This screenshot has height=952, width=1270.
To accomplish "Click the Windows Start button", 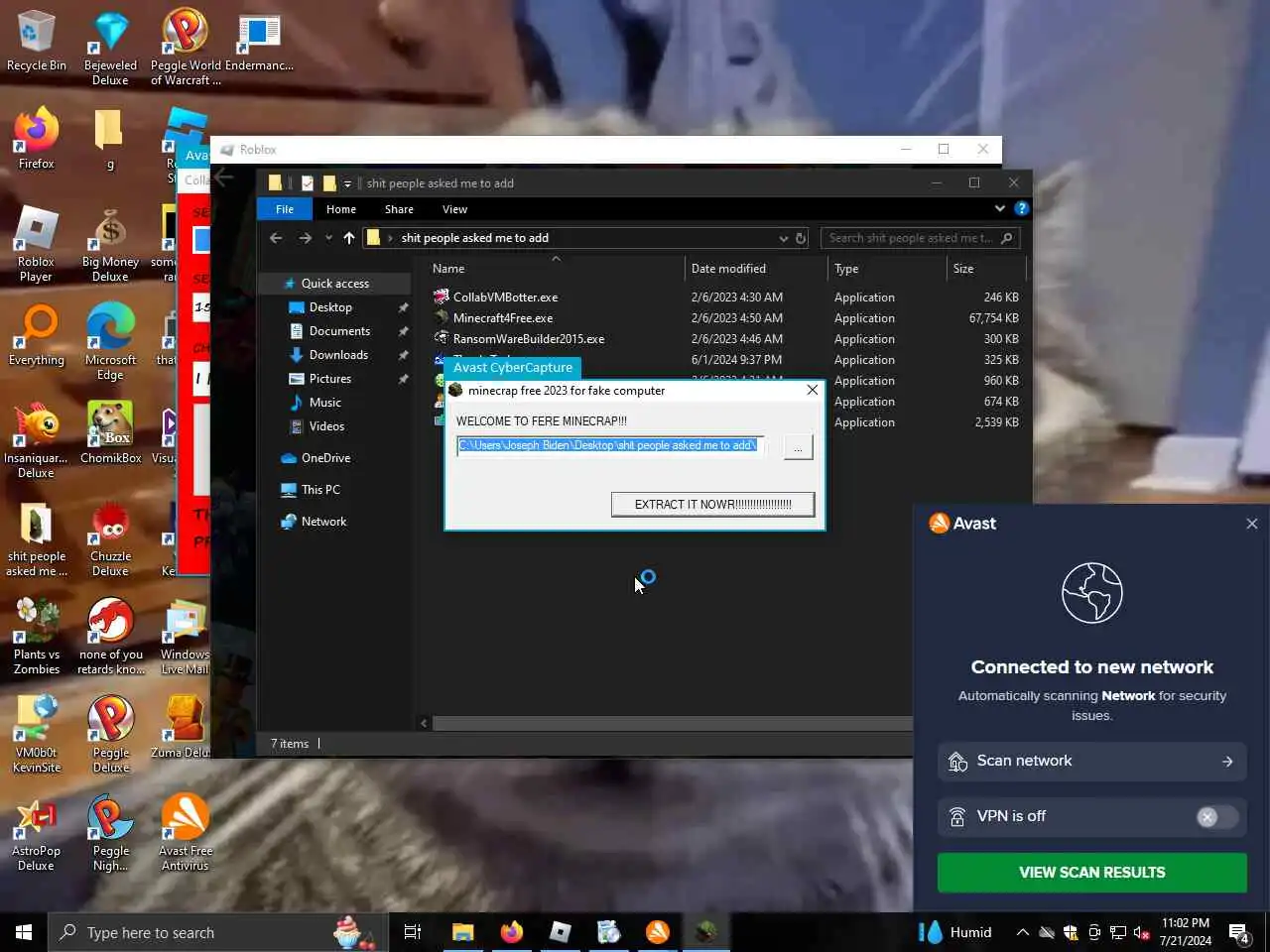I will (x=24, y=932).
